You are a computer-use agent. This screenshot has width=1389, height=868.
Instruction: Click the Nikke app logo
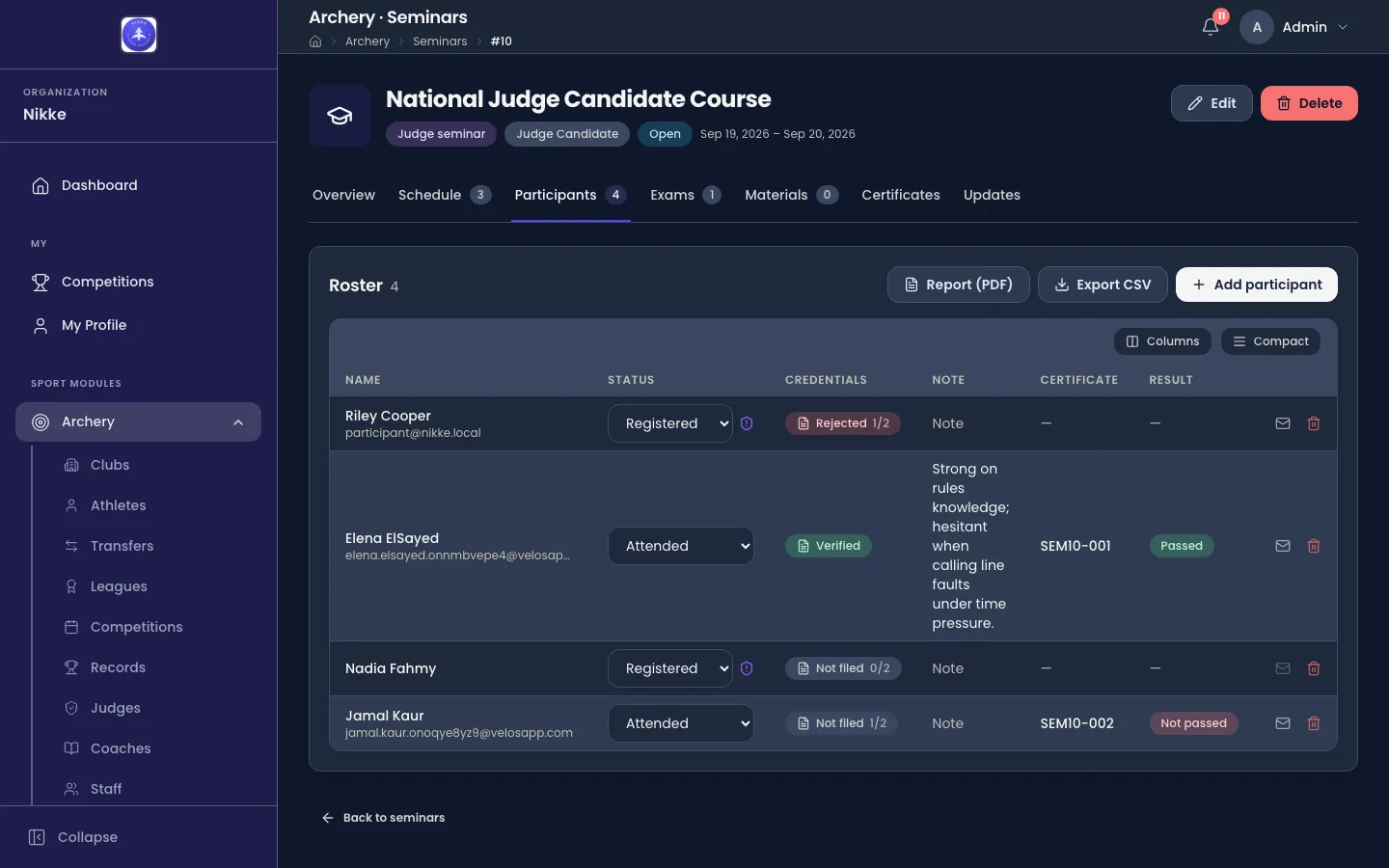[139, 35]
